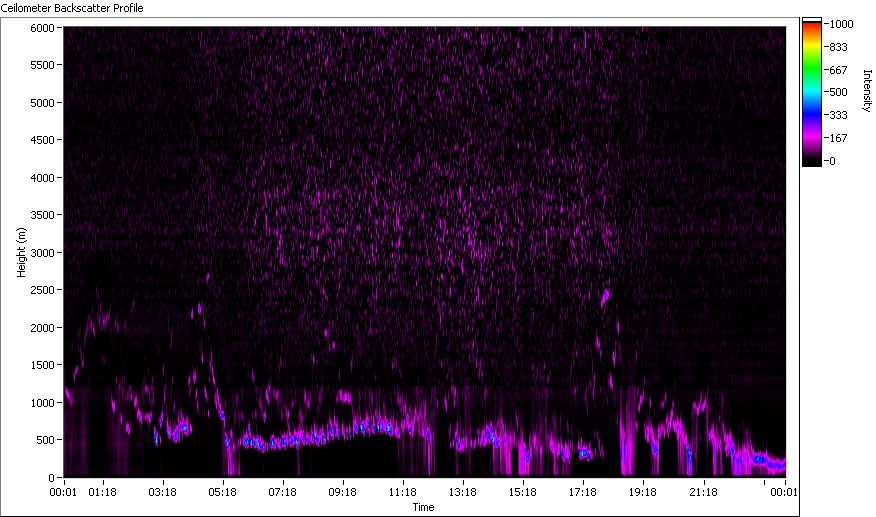Viewport: 876px width, 517px height.
Task: Click the intensity color ramp bar
Action: pos(812,92)
